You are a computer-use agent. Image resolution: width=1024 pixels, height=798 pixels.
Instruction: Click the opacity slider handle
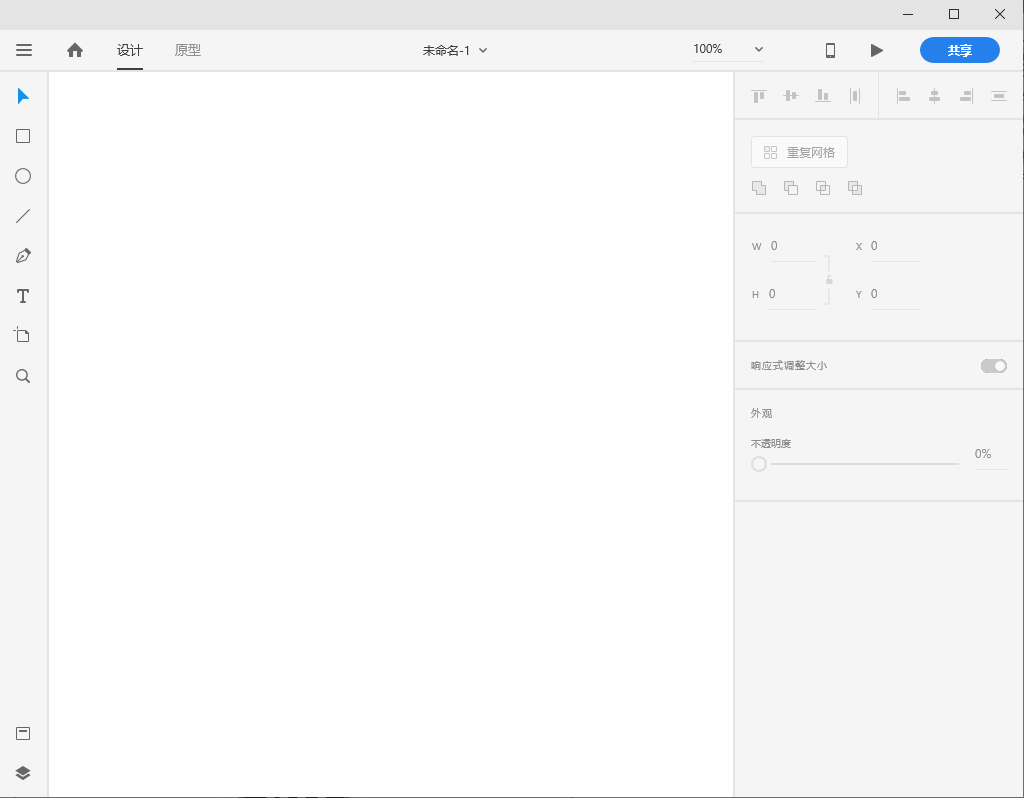pyautogui.click(x=759, y=464)
